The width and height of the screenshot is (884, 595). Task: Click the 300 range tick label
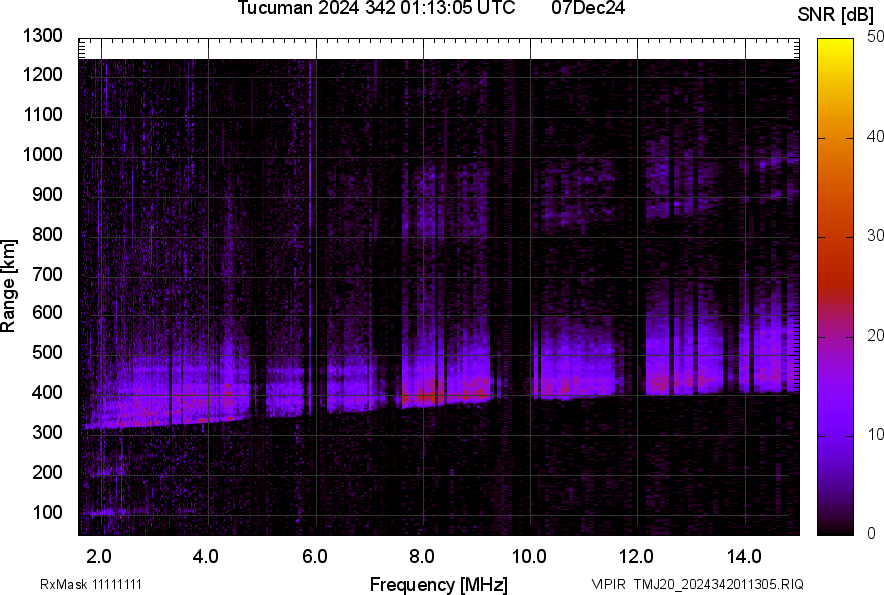point(47,432)
